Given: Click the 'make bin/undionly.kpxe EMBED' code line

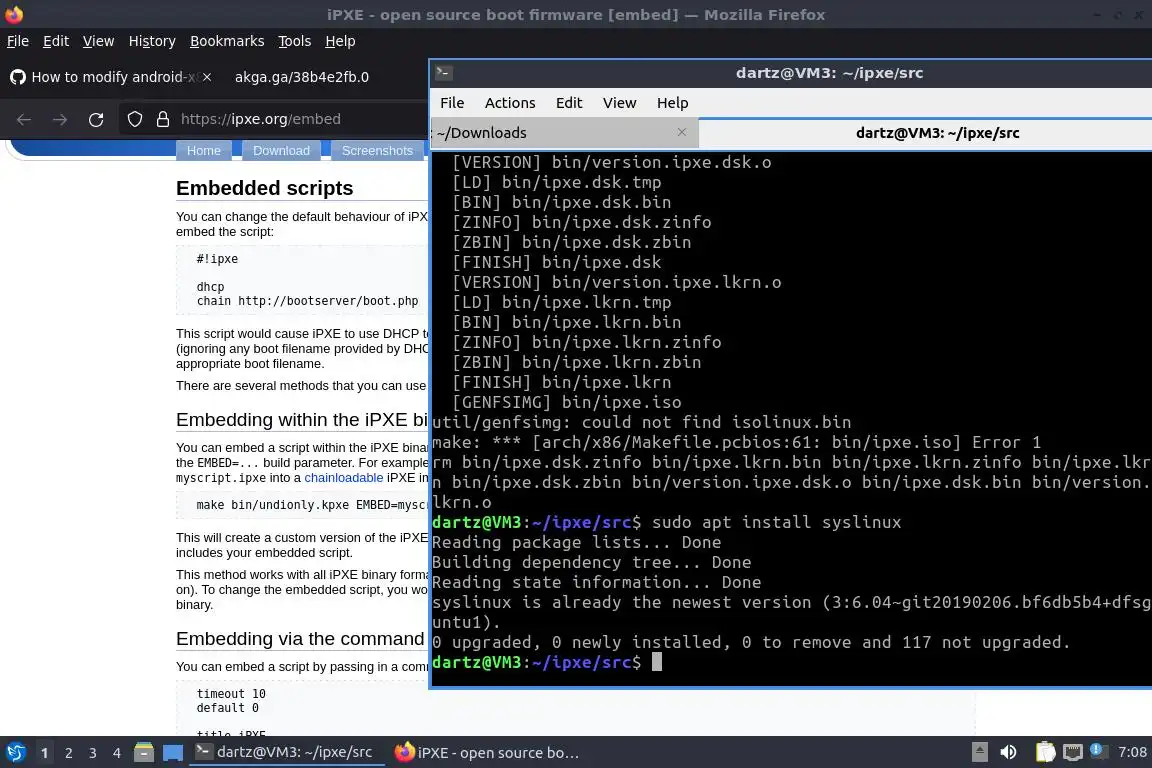Looking at the screenshot, I should click(312, 505).
